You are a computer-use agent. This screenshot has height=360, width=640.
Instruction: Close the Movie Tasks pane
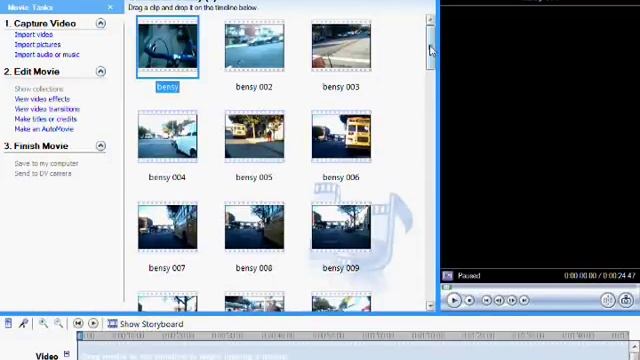(x=110, y=7)
